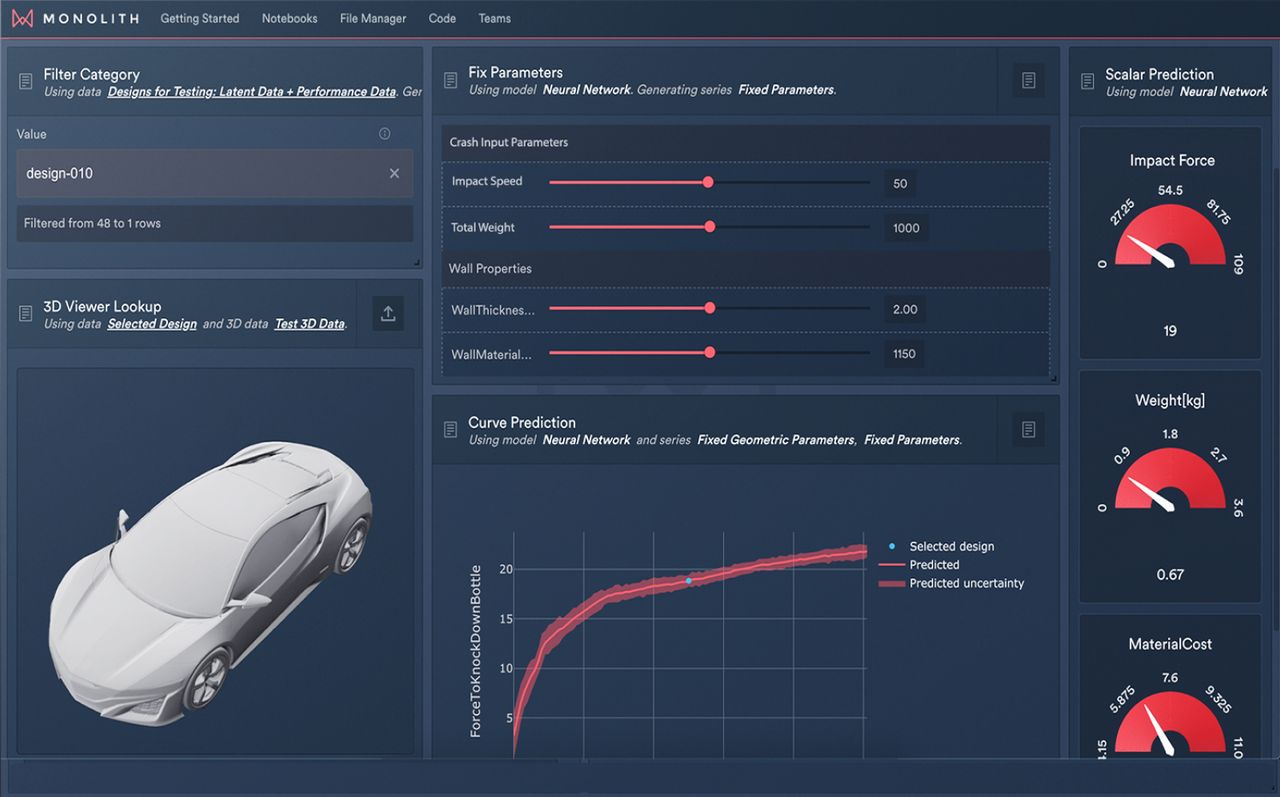Click the info icon next to Value
This screenshot has height=797, width=1280.
[x=384, y=133]
